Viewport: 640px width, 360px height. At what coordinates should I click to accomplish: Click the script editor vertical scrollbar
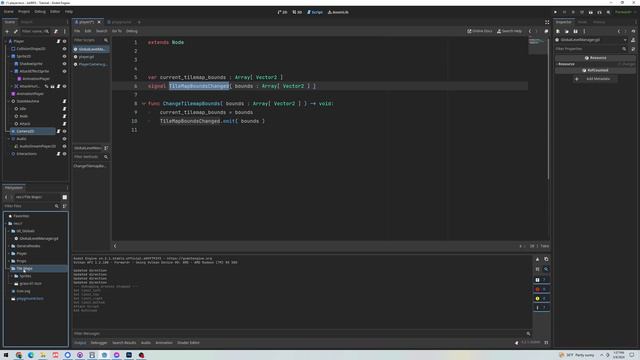click(x=548, y=108)
